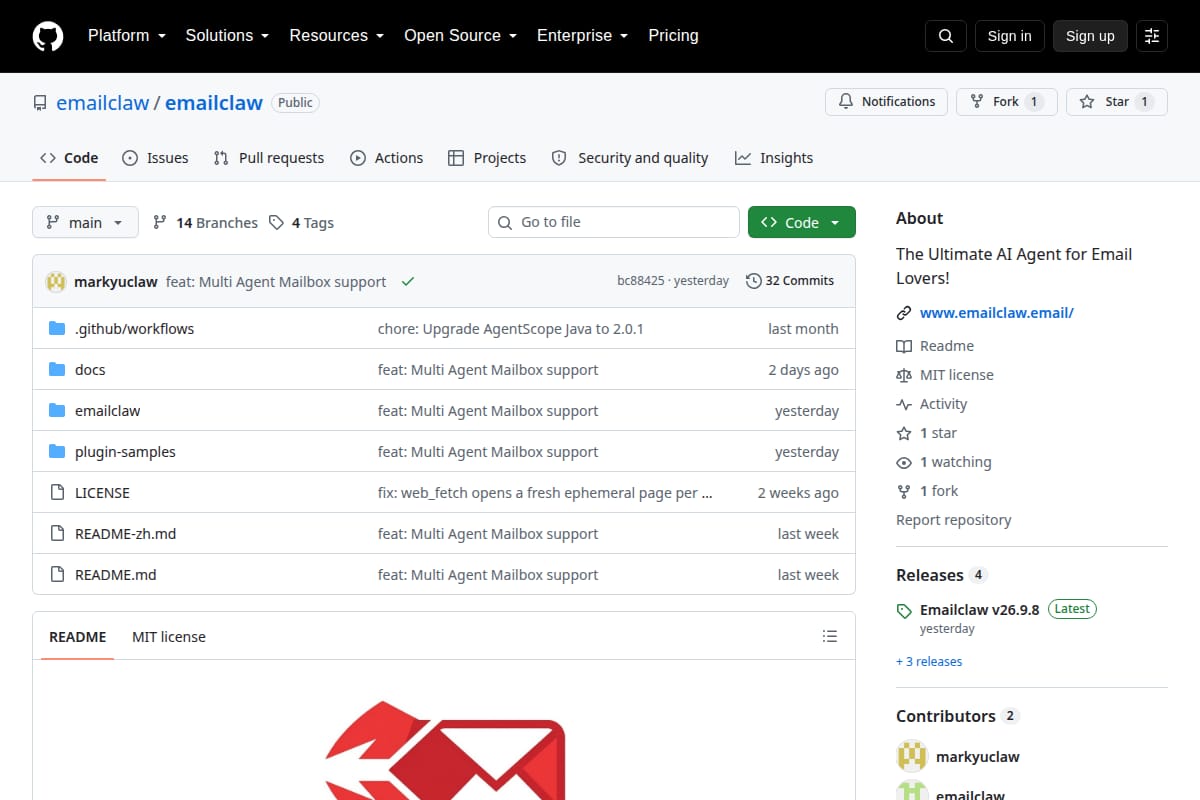Screen dimensions: 1200x800
Task: Click the + 3 releases link
Action: coord(929,662)
